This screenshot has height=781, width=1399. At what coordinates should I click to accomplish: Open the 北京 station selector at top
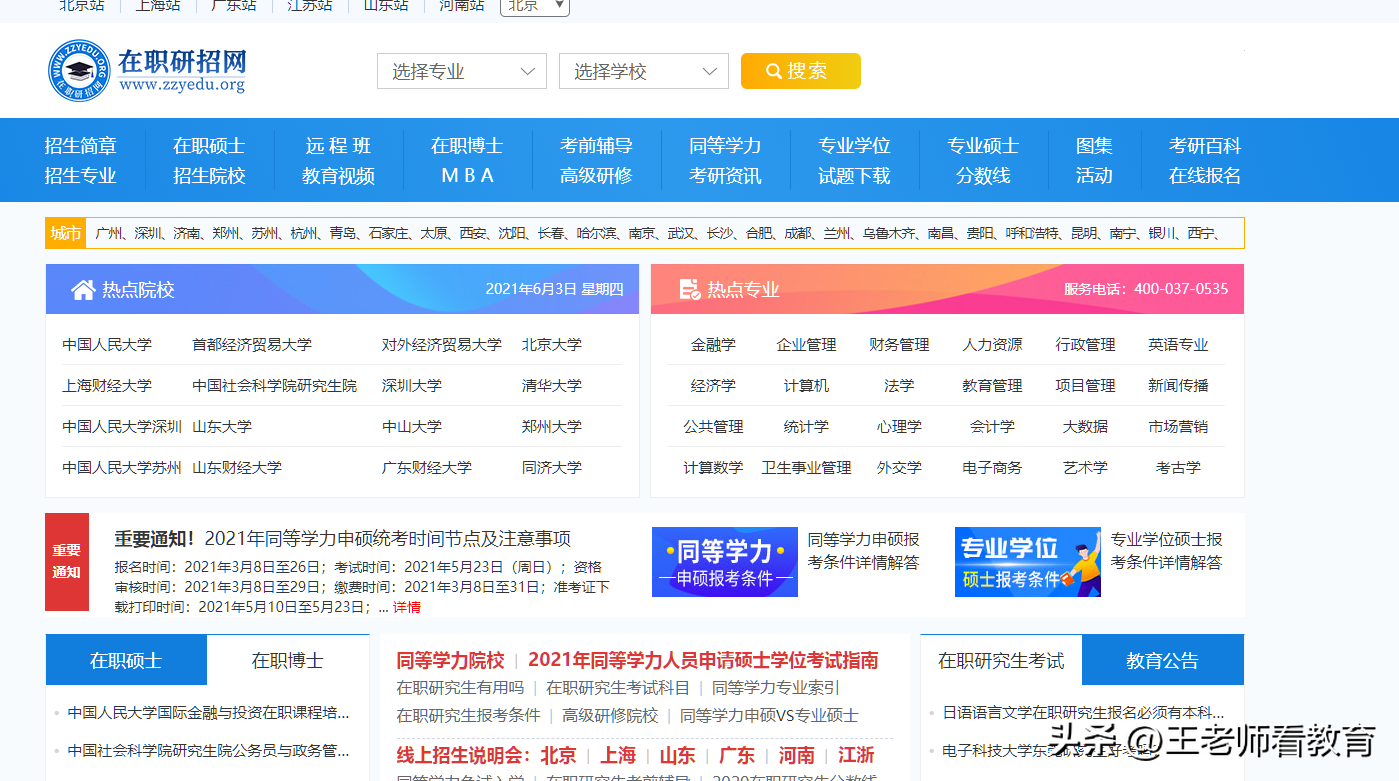coord(534,6)
